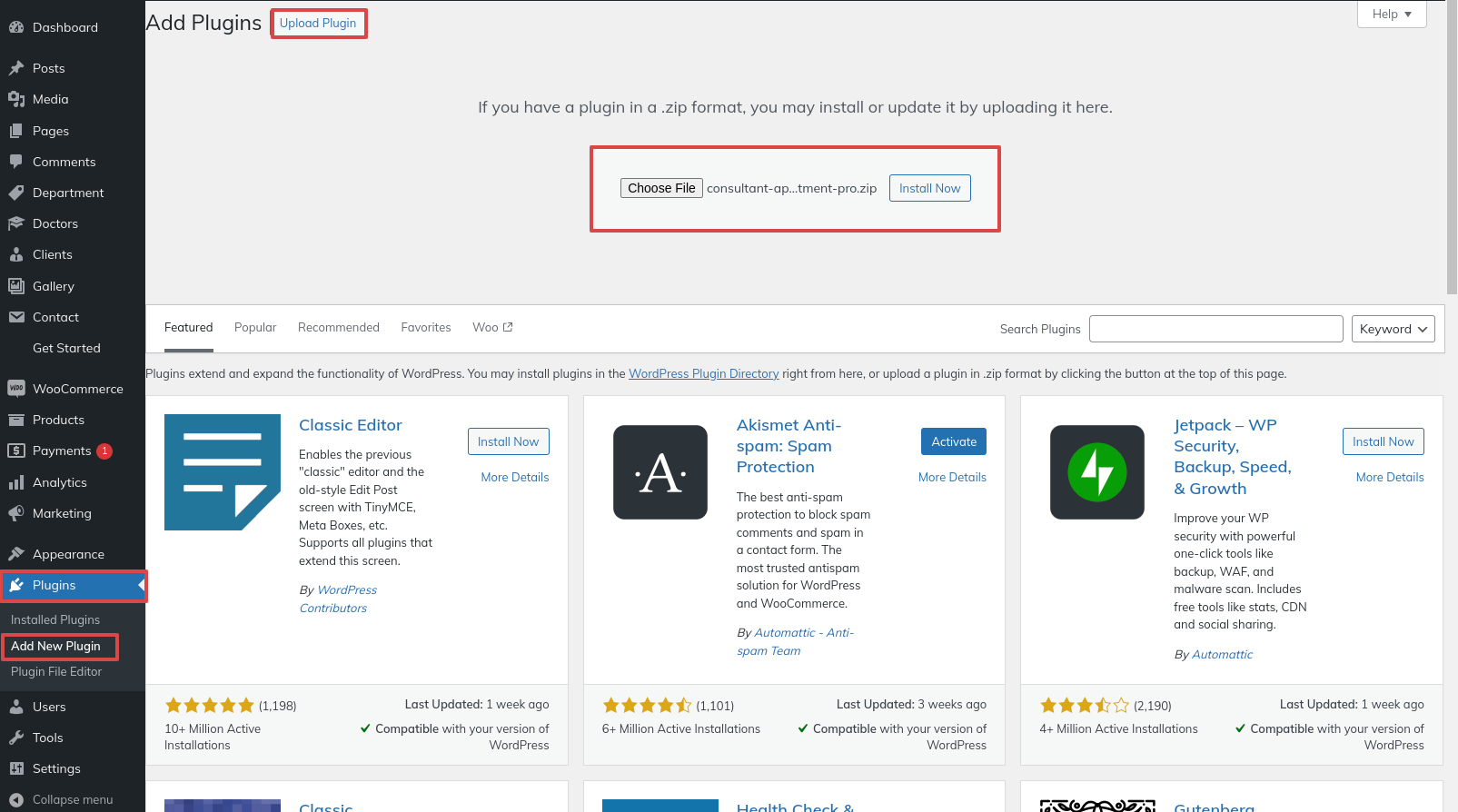Viewport: 1458px width, 812px height.
Task: Click the Collapse menu arrow icon
Action: coord(16,799)
